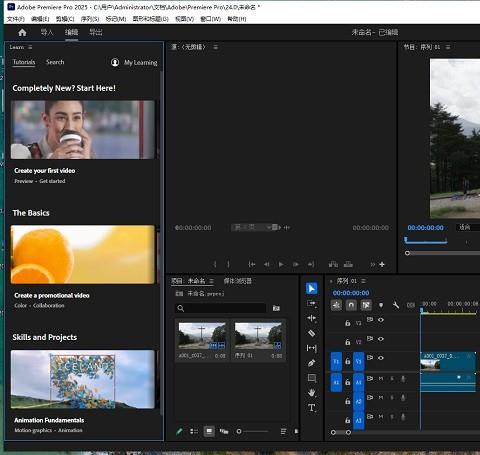480x455 pixels.
Task: Adjust Project panel thumbnail zoom slider
Action: click(x=239, y=431)
